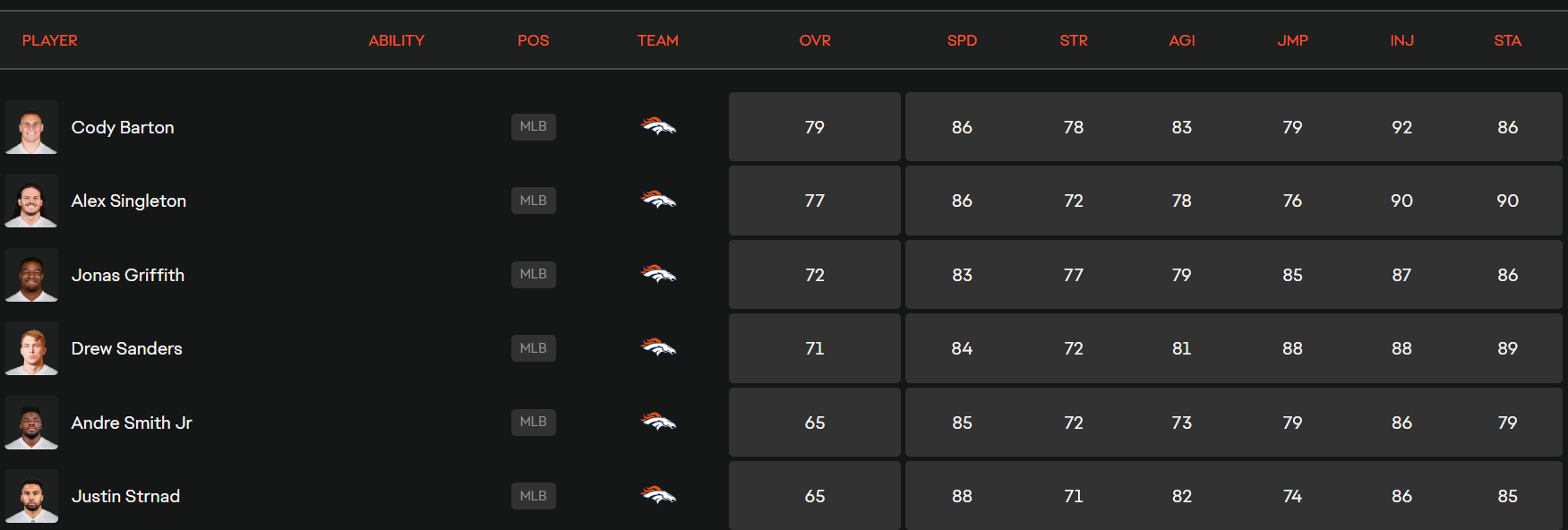This screenshot has width=1568, height=530.
Task: Open the Jonas Griffith player link
Action: [x=128, y=275]
